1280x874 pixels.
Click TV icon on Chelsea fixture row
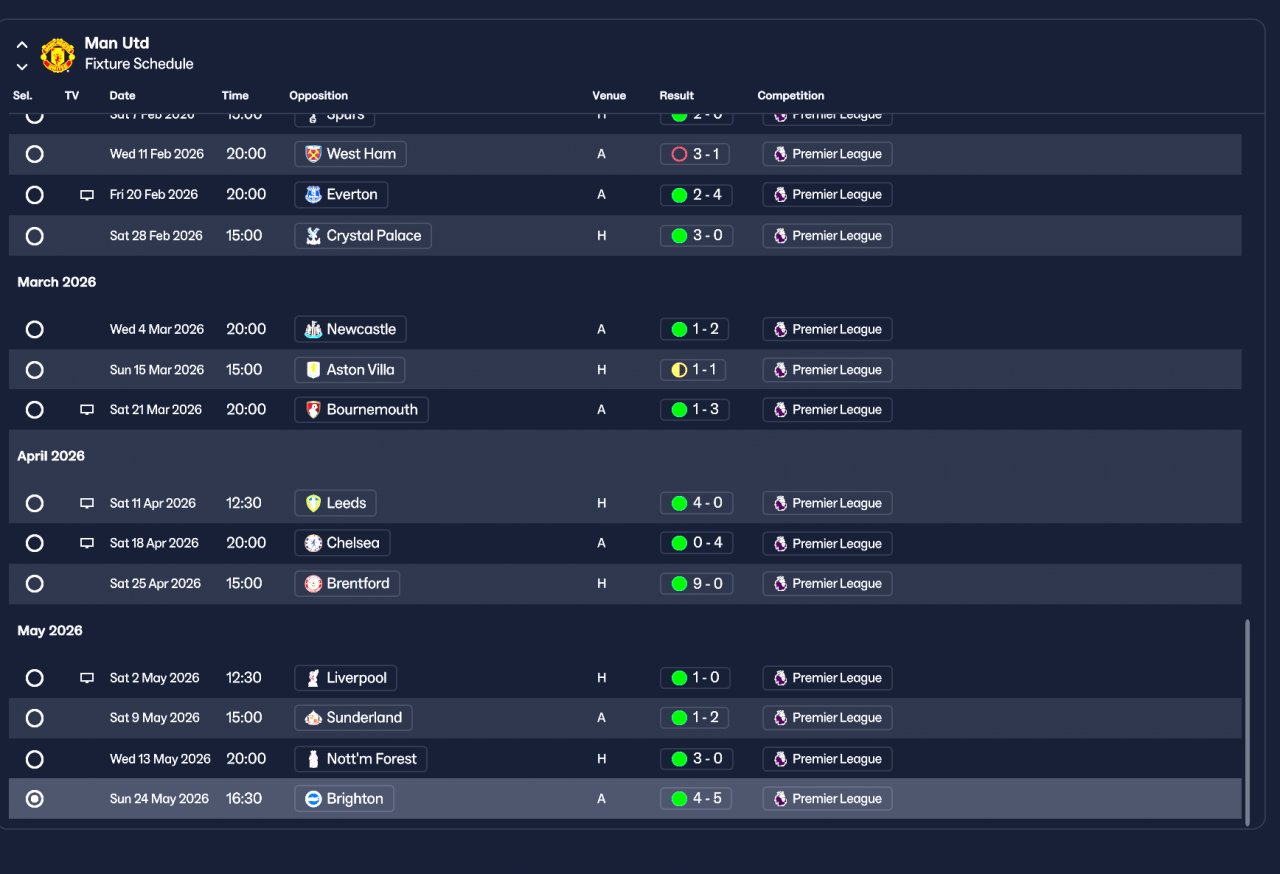pos(87,544)
